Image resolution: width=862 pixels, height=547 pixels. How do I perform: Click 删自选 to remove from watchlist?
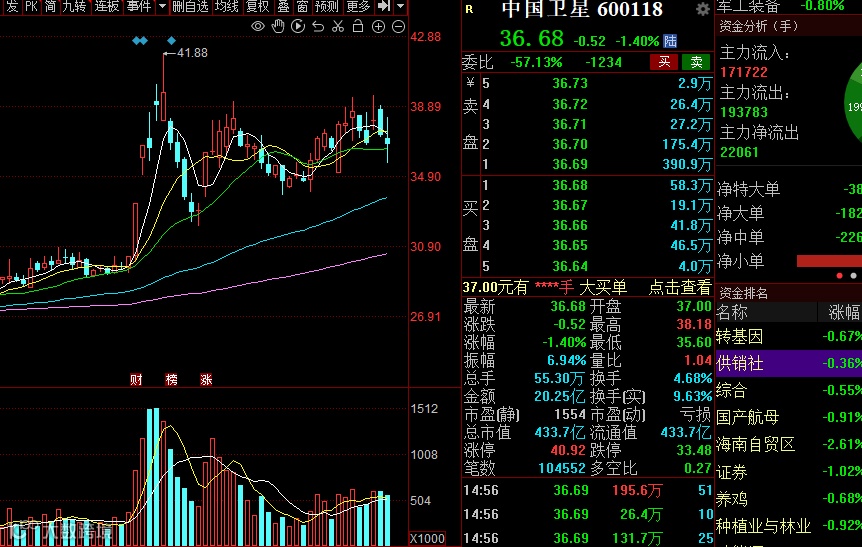click(190, 7)
